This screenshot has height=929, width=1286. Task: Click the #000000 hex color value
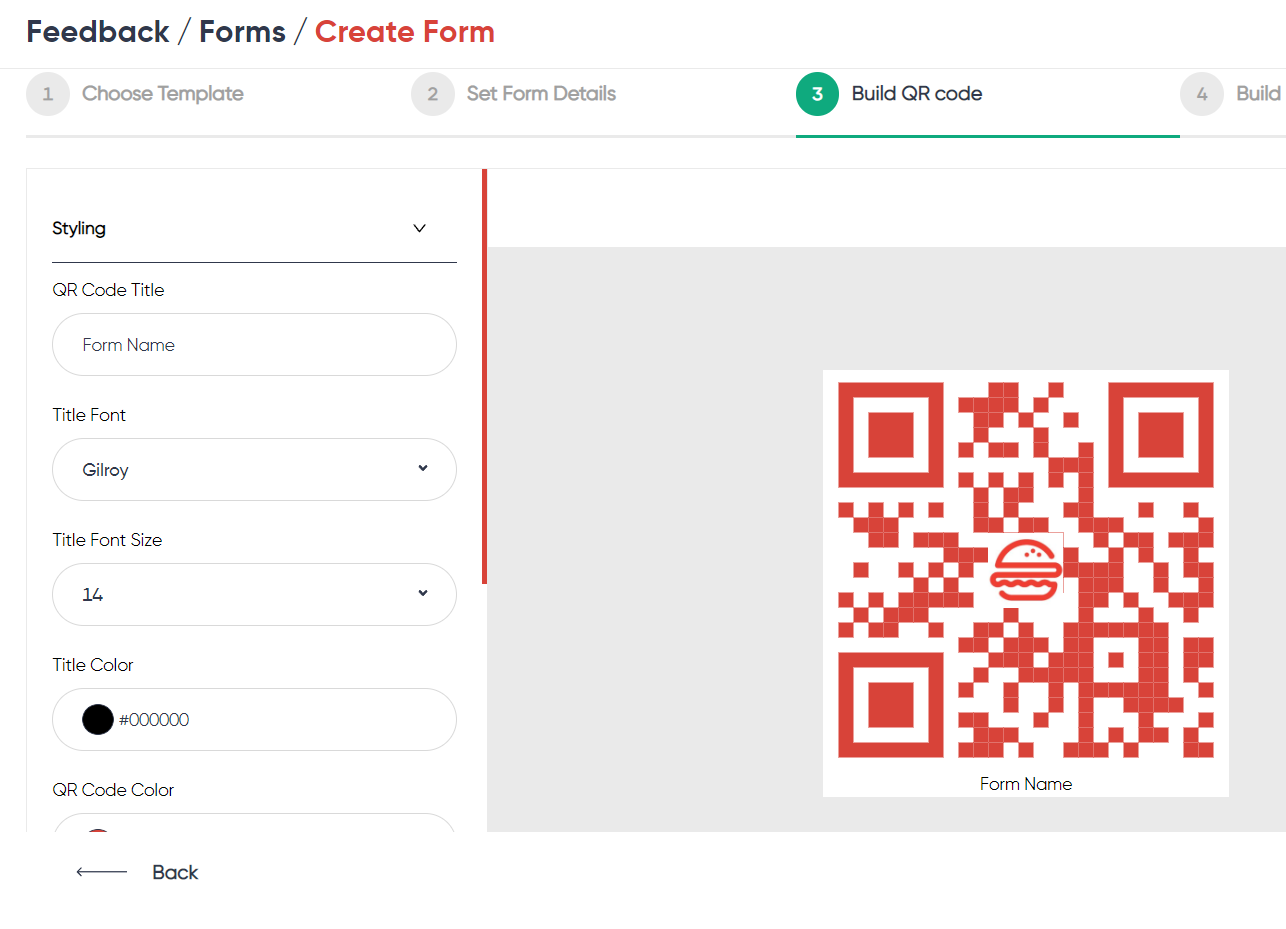pos(154,720)
